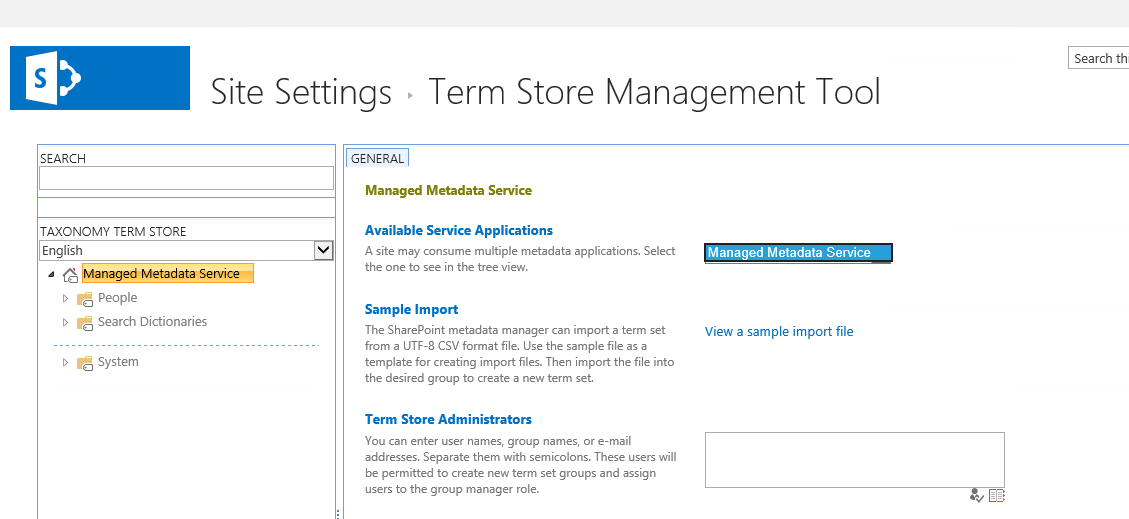Select the System tree item
1129x519 pixels.
118,361
